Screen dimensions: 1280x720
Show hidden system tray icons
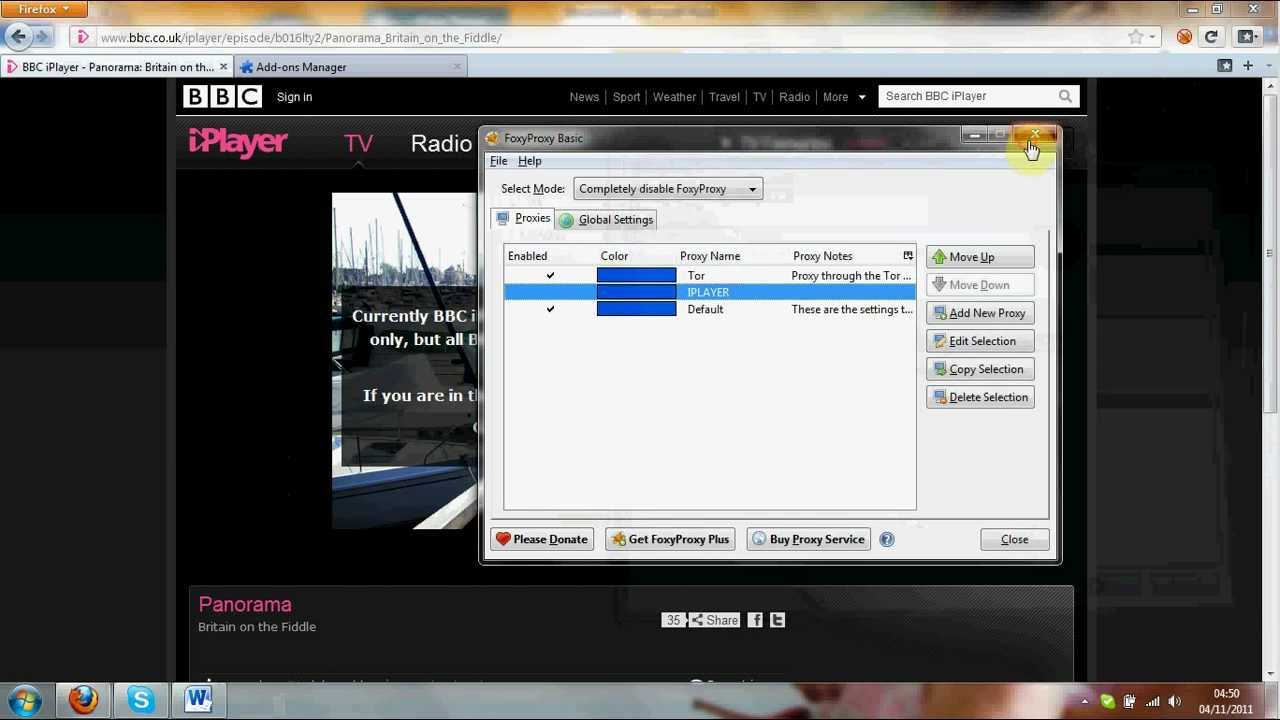(x=1086, y=702)
